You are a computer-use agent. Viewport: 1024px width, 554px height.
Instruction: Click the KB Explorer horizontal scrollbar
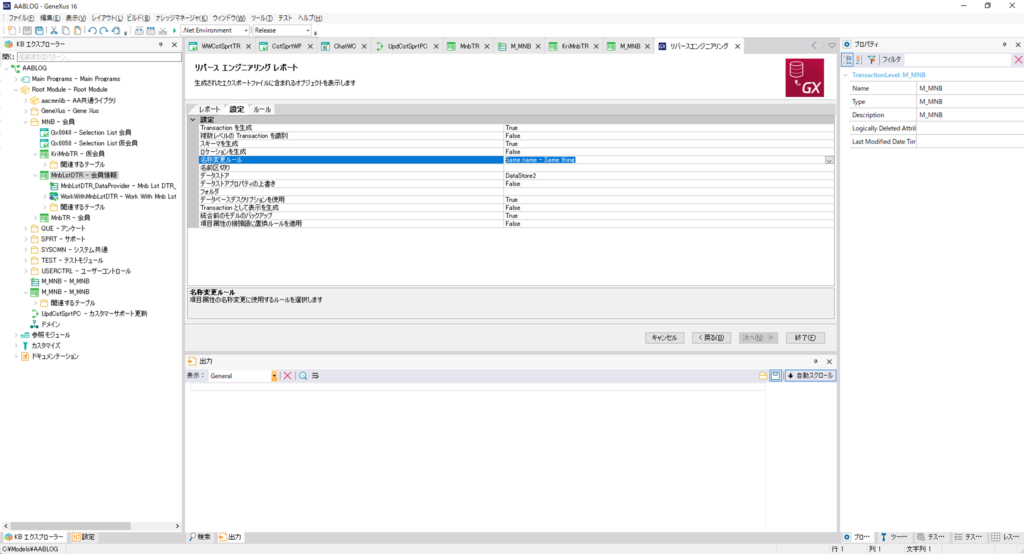point(71,526)
